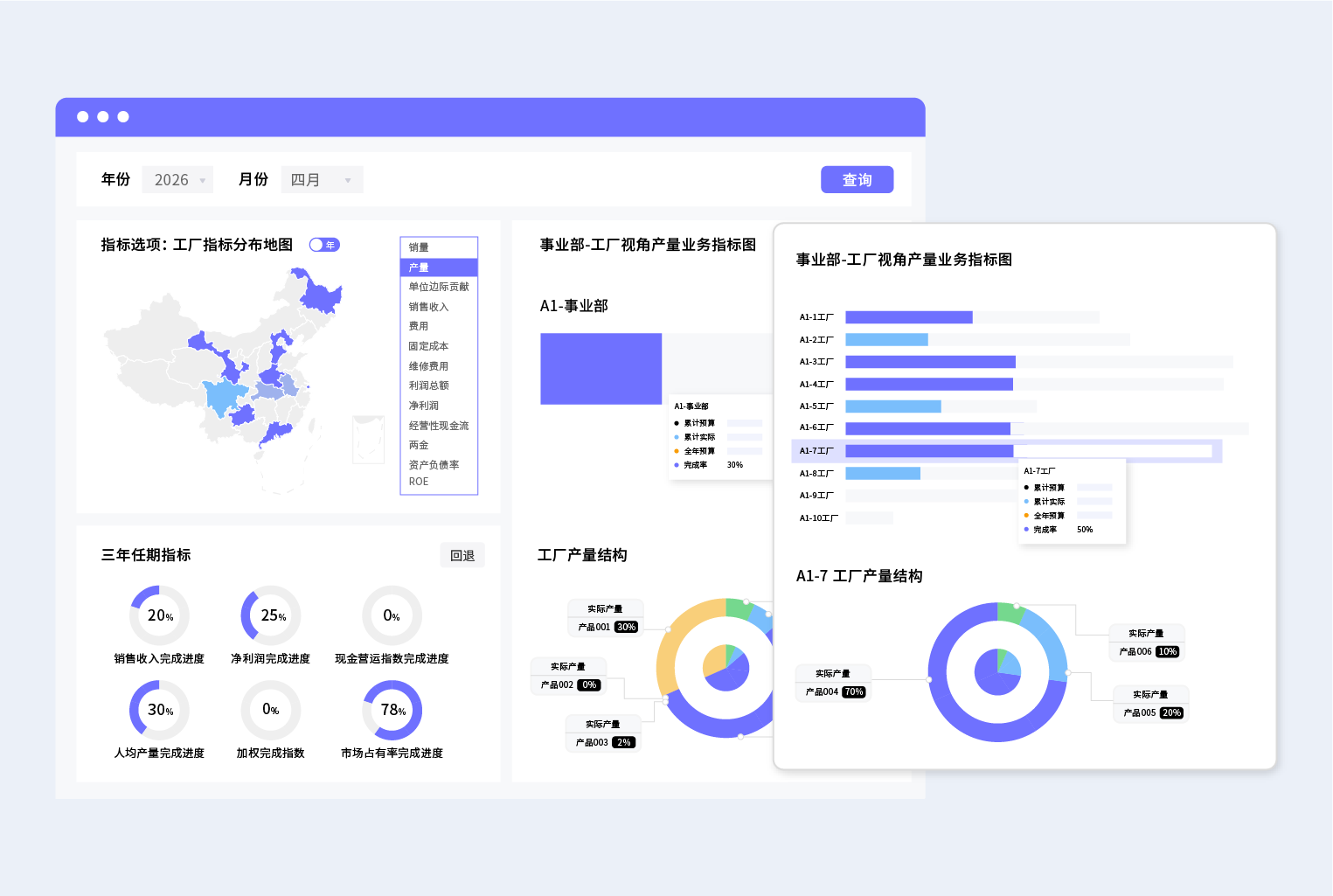Click 累计实际 in the A1-7工厂 tooltip
The image size is (1333, 896).
[x=1049, y=502]
